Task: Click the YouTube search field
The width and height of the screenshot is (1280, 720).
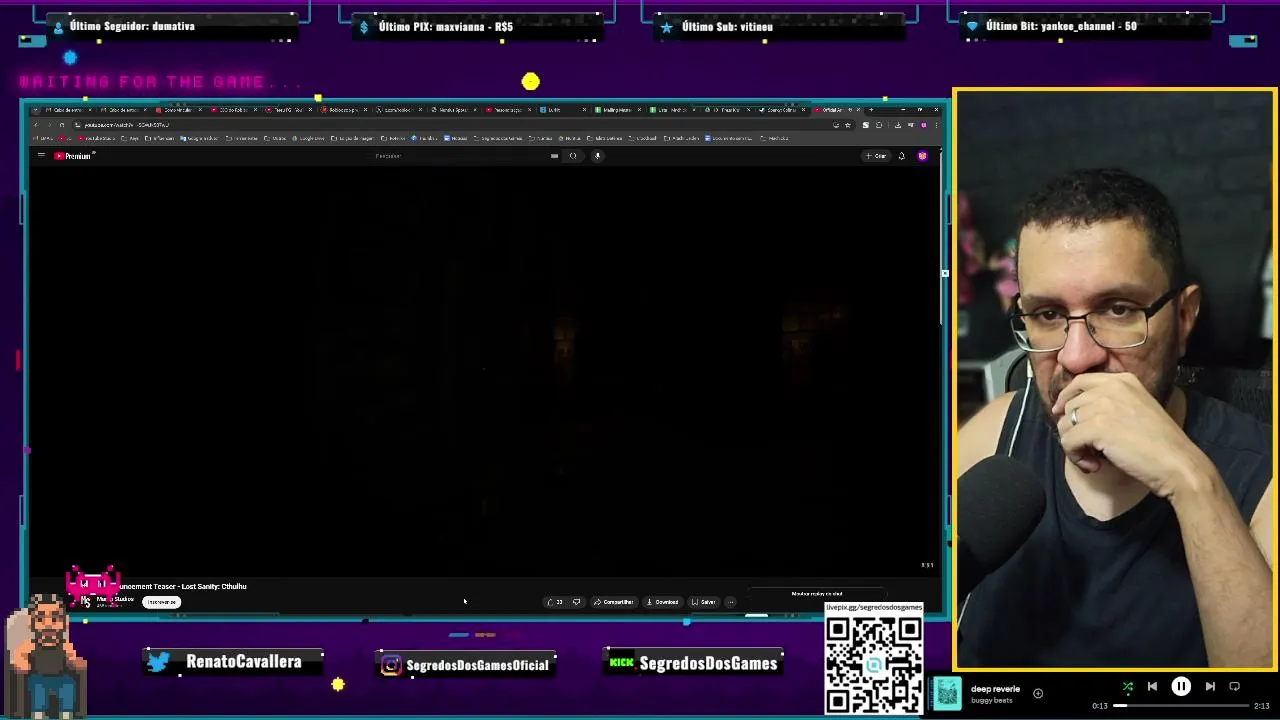Action: (x=460, y=156)
